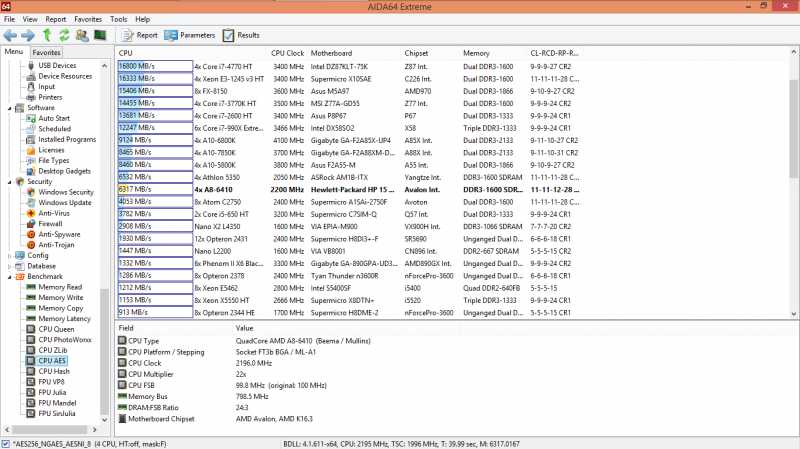Select the Anti-Spyware entry
Image resolution: width=800 pixels, height=449 pixels.
pos(59,235)
